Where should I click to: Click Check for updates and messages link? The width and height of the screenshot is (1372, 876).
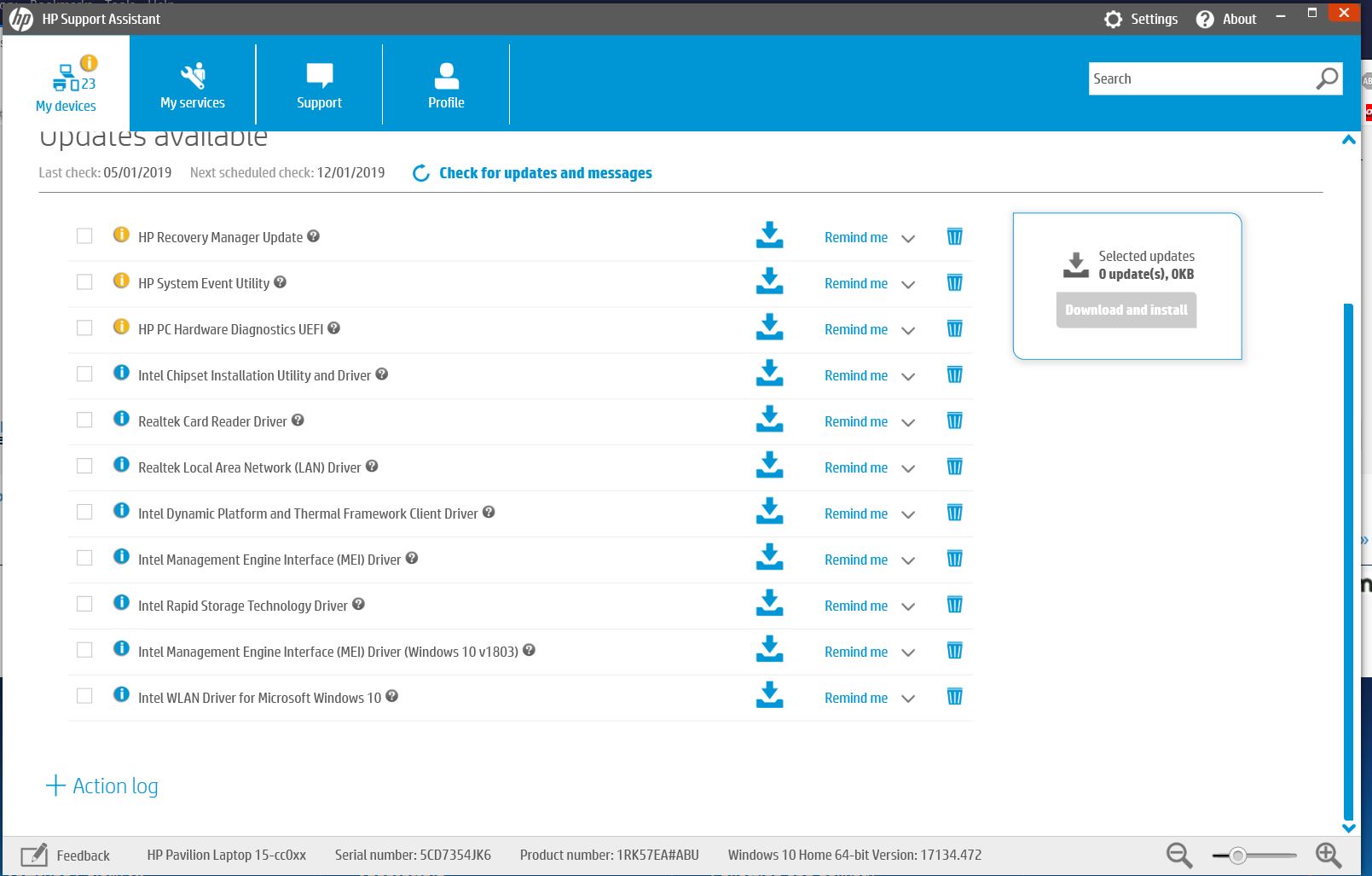click(545, 173)
